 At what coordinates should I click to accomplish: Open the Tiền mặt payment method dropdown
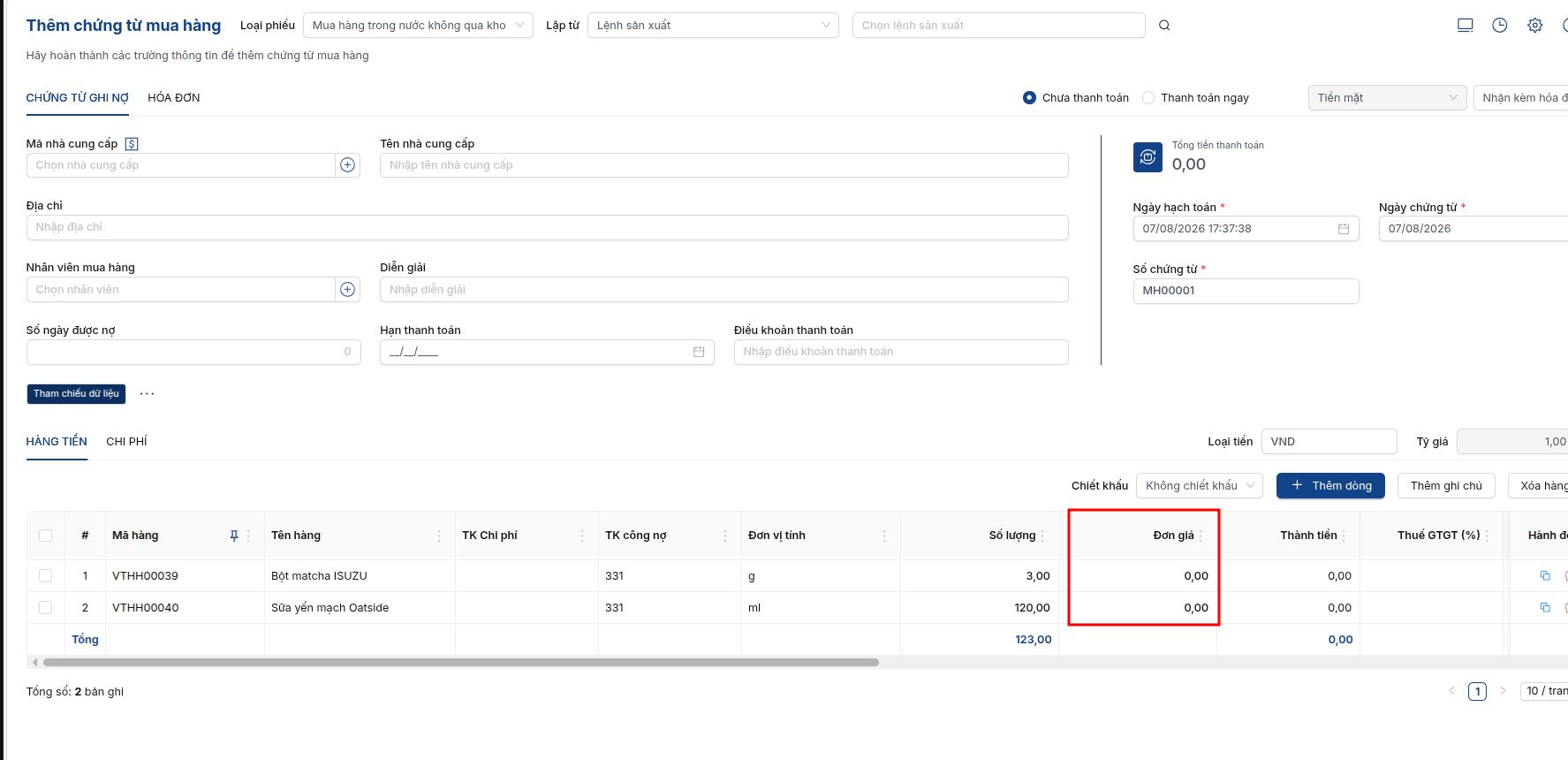[1387, 98]
